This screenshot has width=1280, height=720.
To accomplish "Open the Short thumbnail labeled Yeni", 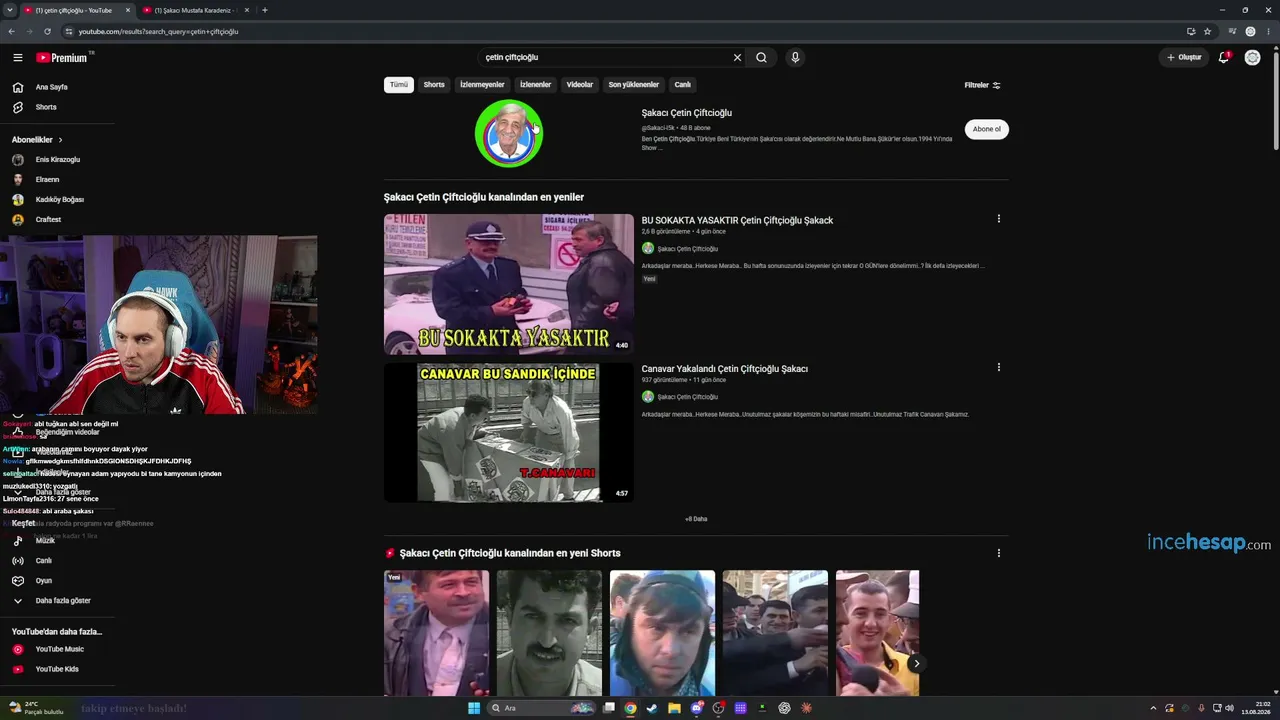I will coord(437,633).
